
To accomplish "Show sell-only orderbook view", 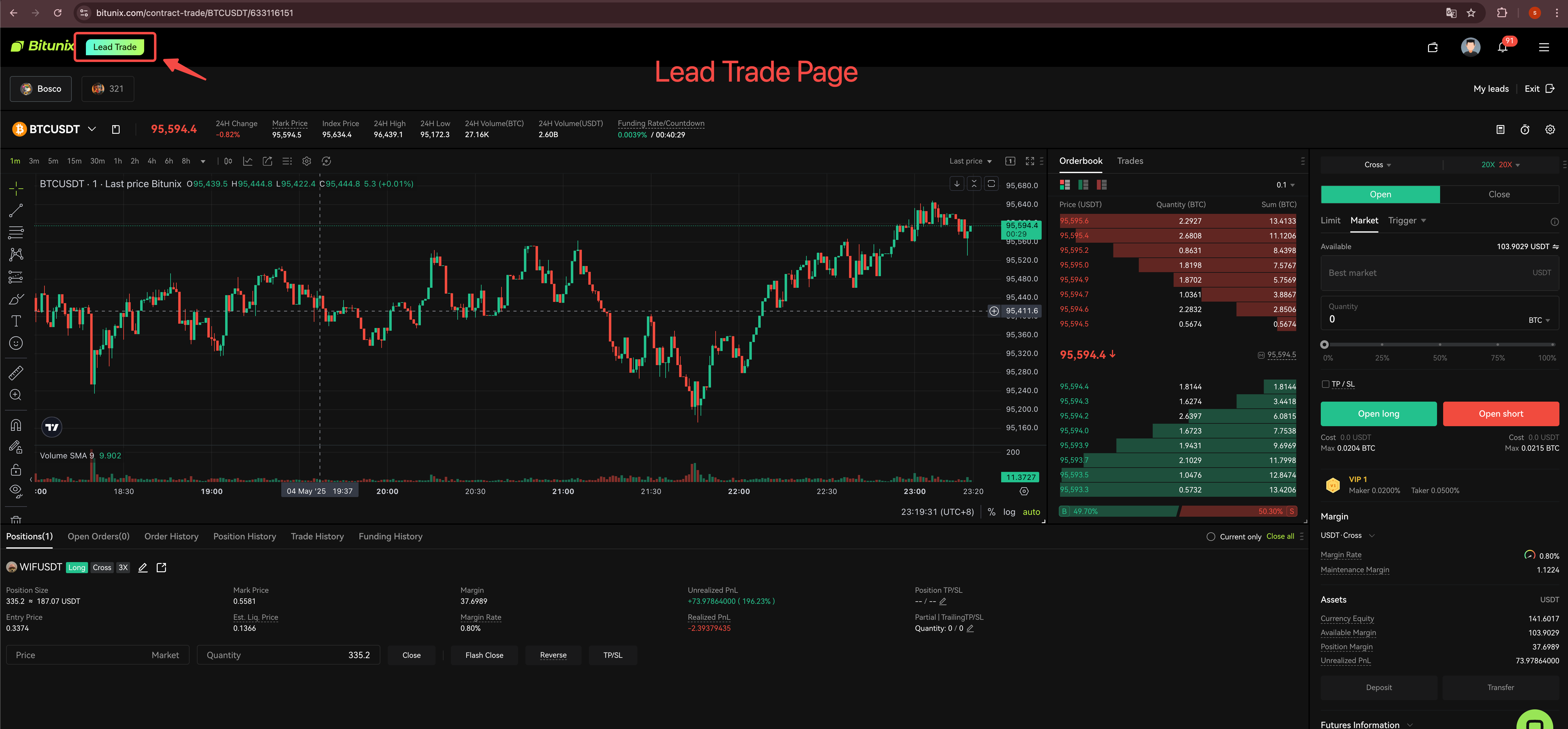I will click(x=1101, y=184).
